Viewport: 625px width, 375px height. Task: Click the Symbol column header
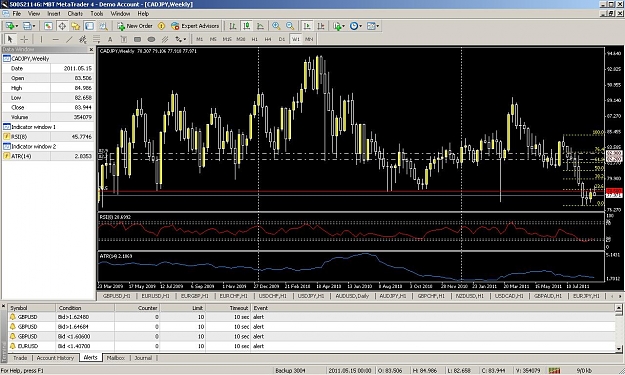pyautogui.click(x=32, y=308)
